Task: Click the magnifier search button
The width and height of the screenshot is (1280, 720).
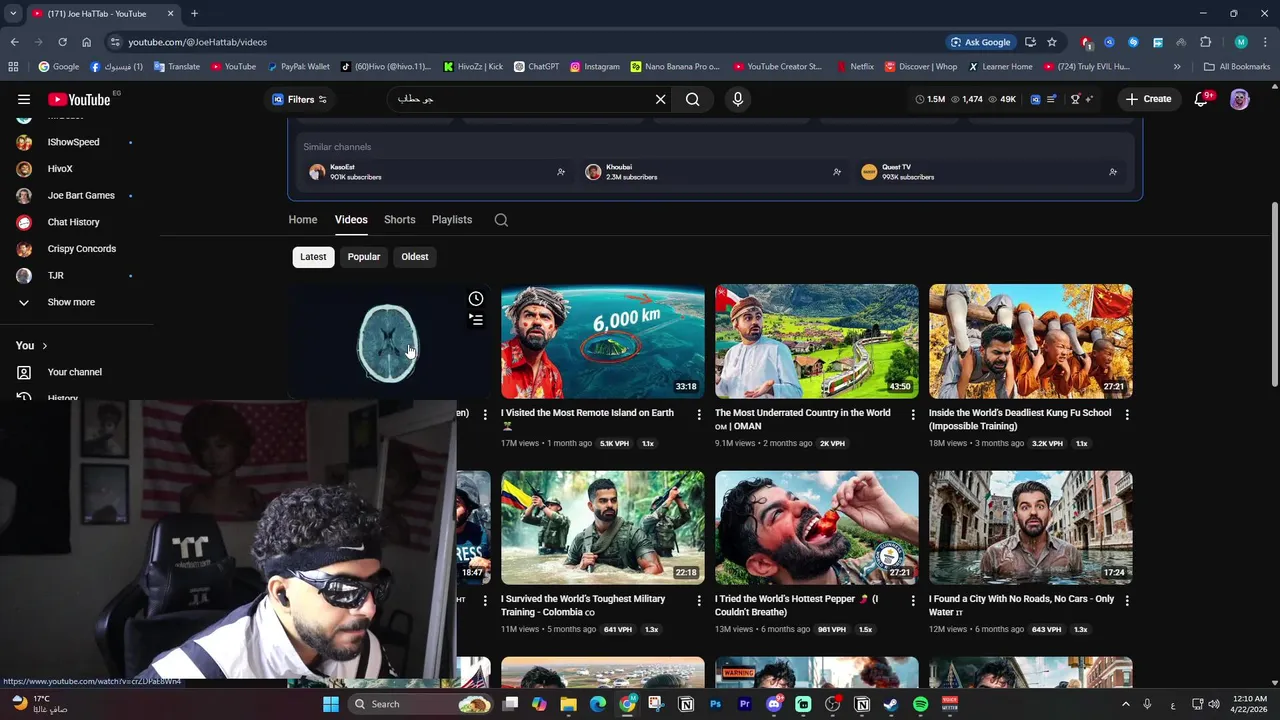Action: 692,99
